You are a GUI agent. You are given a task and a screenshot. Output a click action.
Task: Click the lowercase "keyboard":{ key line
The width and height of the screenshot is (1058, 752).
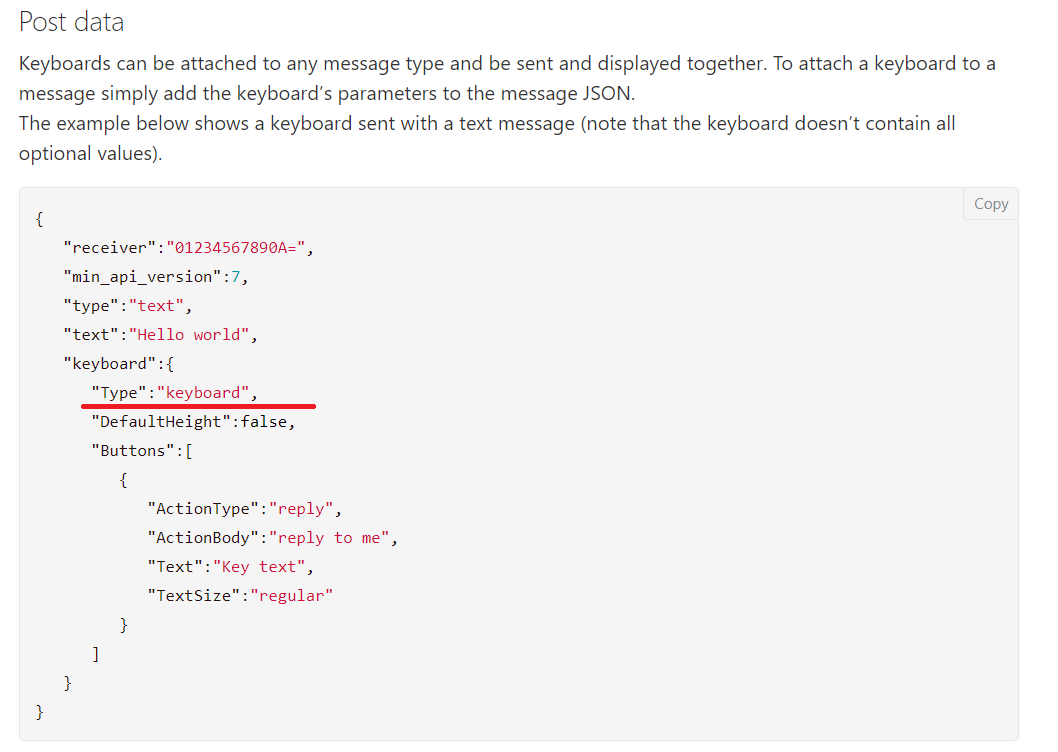pos(119,364)
